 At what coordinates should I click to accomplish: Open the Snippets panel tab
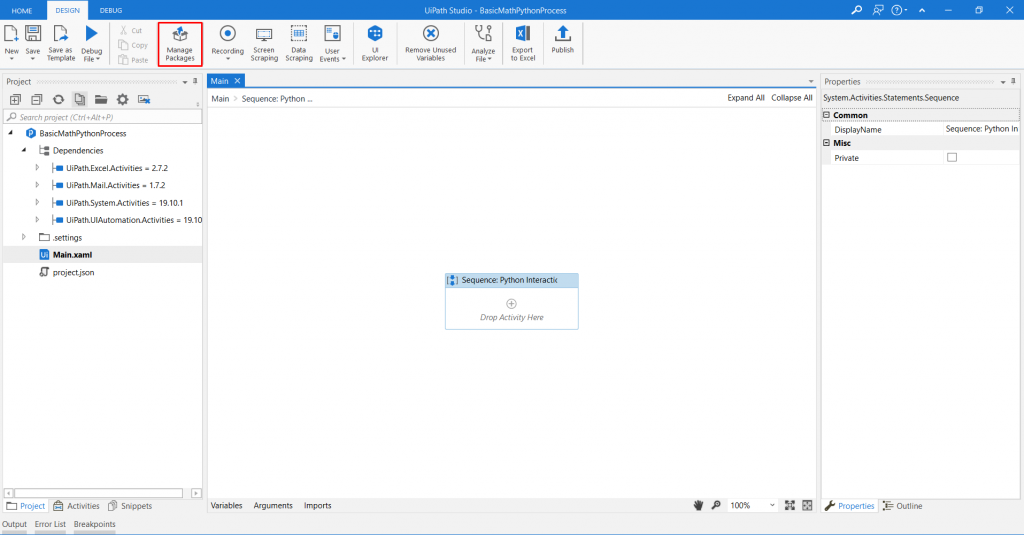[x=130, y=506]
